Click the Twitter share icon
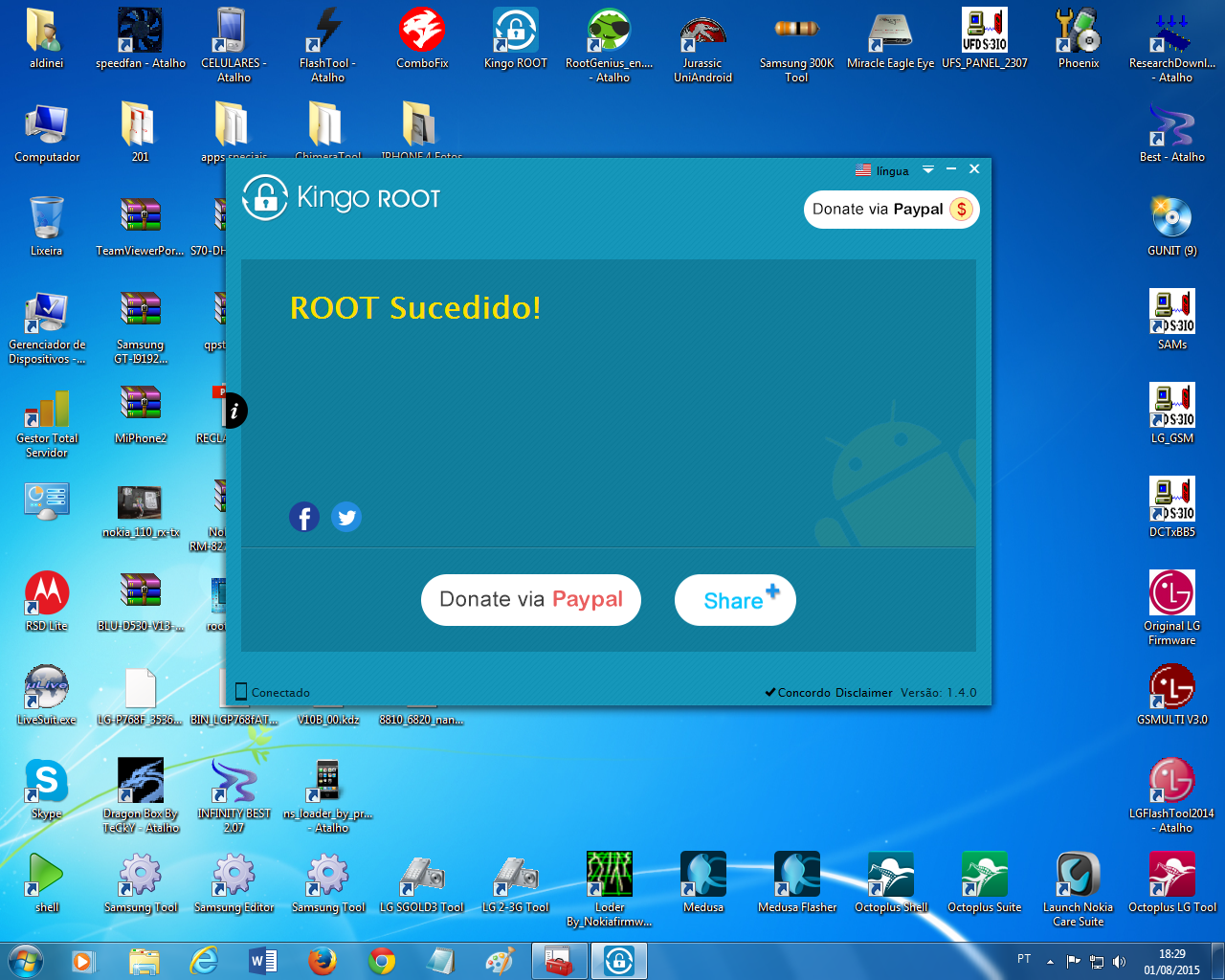1225x980 pixels. click(346, 518)
